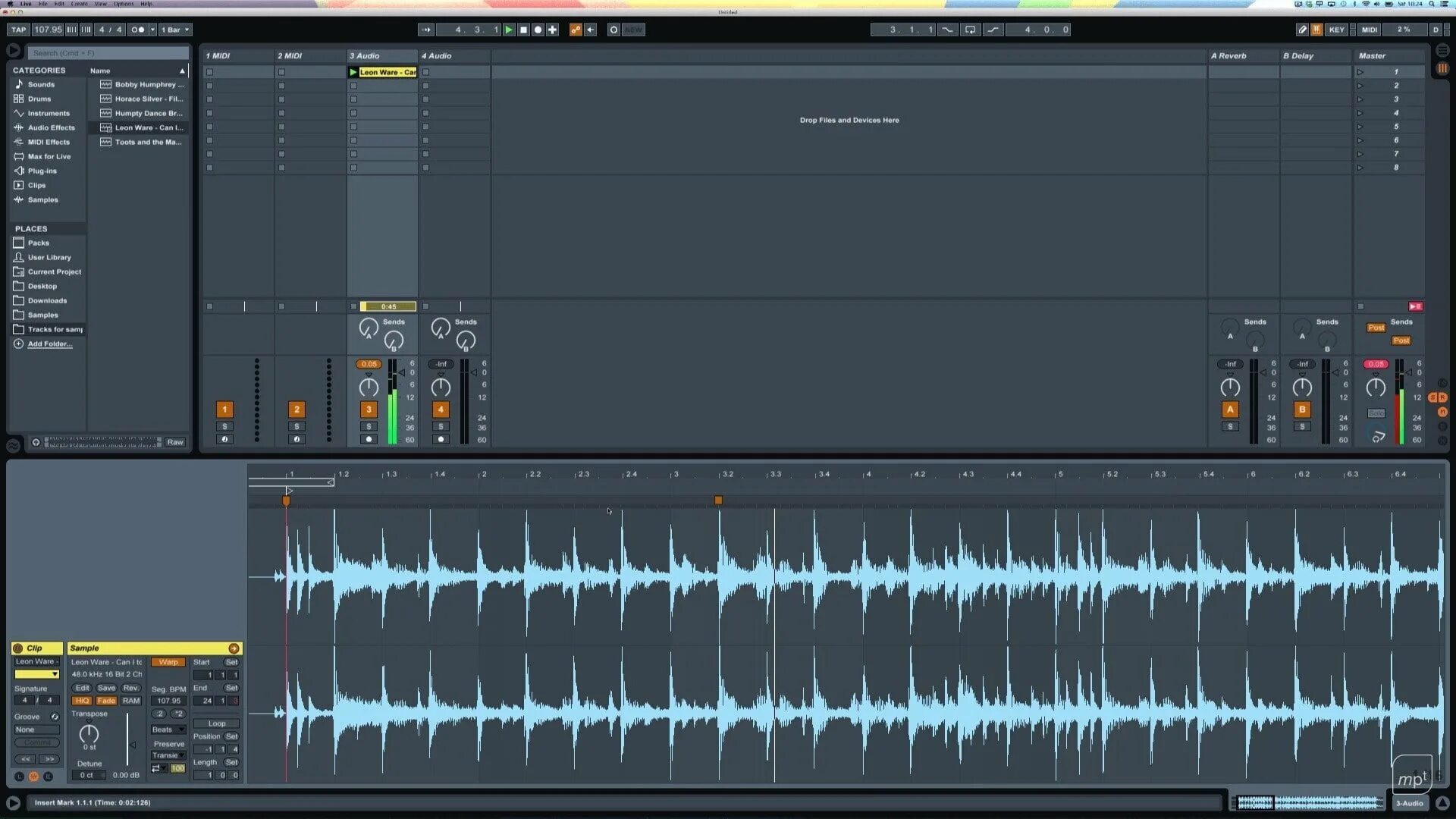The width and height of the screenshot is (1456, 819).
Task: Click the Groove update icon next to Groove
Action: pyautogui.click(x=54, y=716)
